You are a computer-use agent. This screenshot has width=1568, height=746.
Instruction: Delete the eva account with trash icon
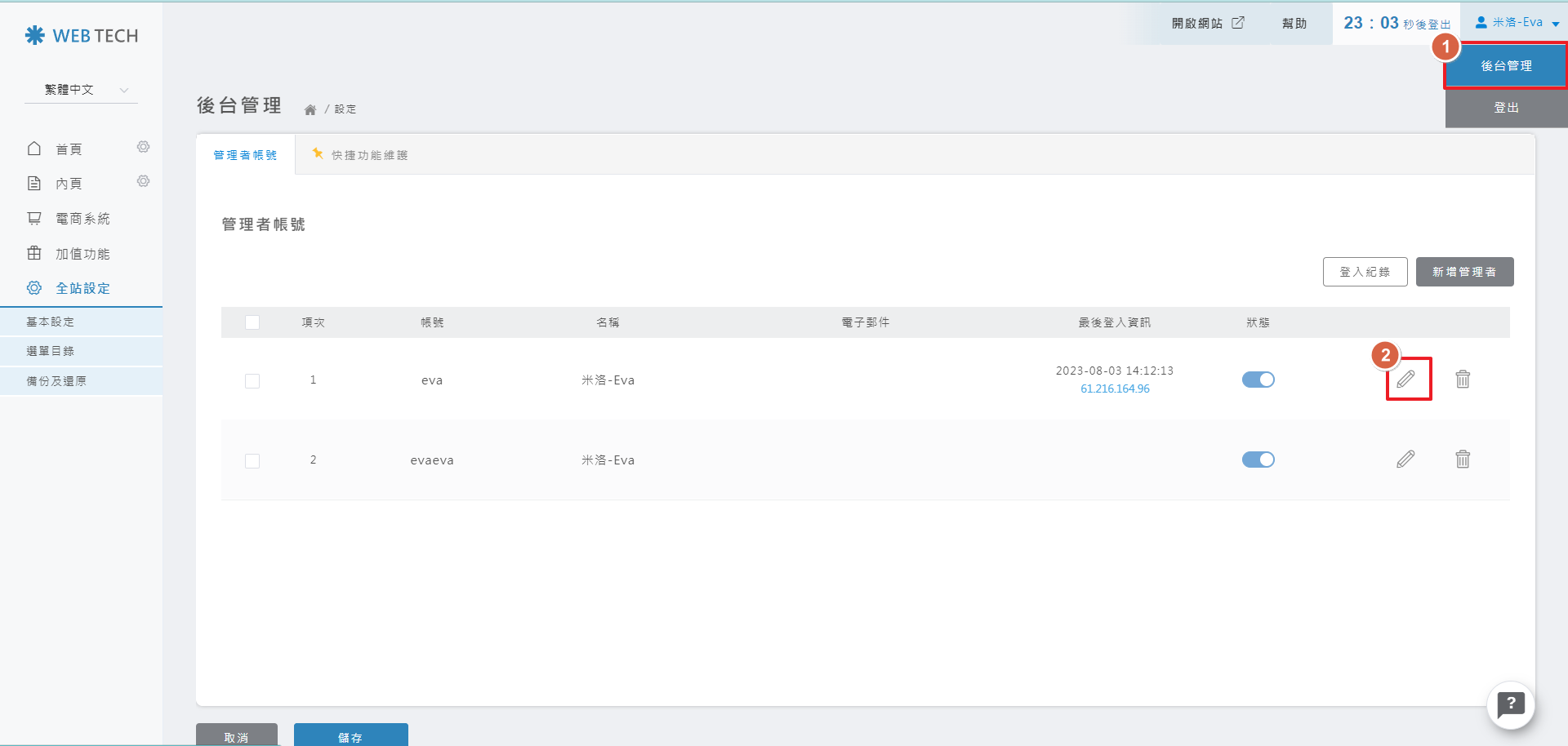point(1463,379)
